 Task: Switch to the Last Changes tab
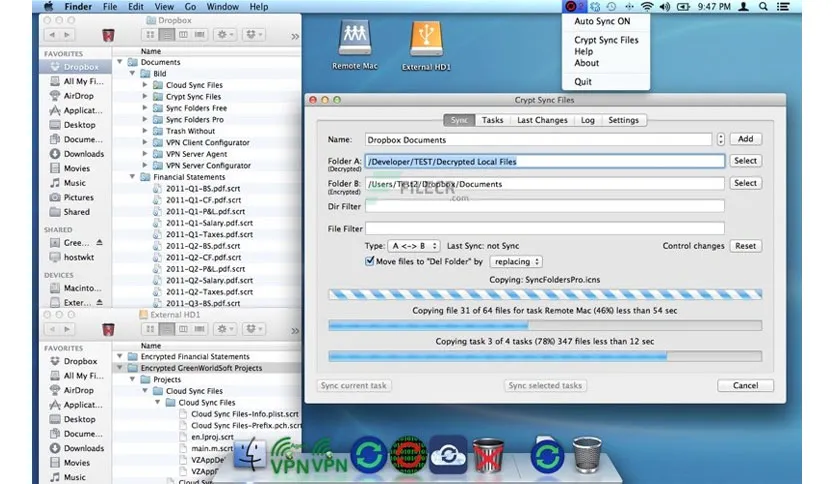click(542, 120)
